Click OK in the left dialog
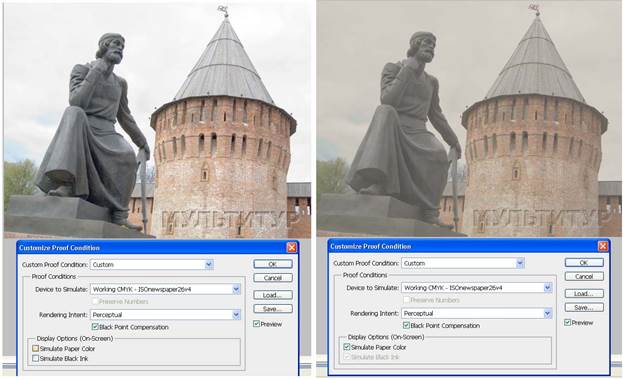This screenshot has height=380, width=623. point(273,264)
